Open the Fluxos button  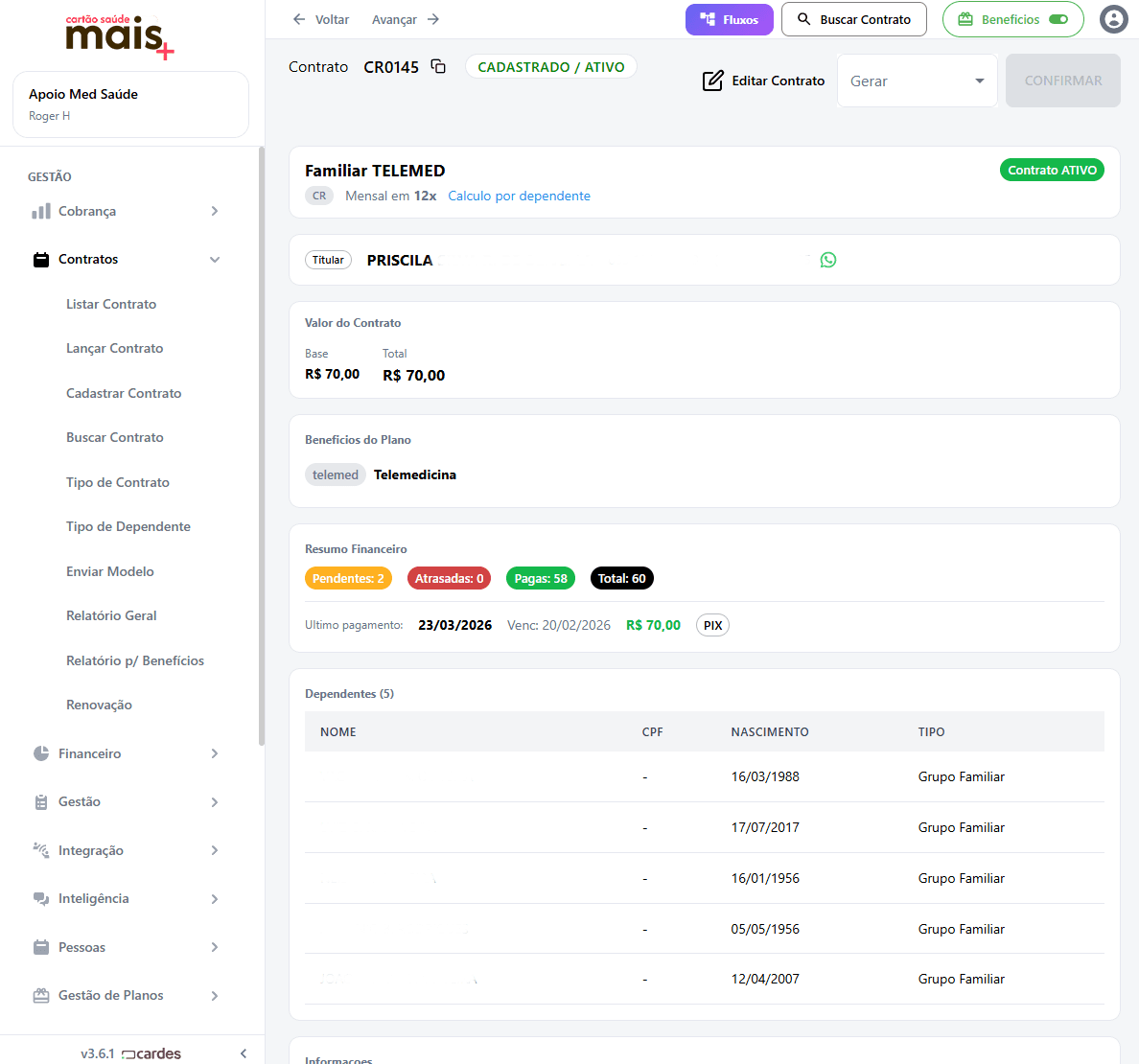pos(729,19)
